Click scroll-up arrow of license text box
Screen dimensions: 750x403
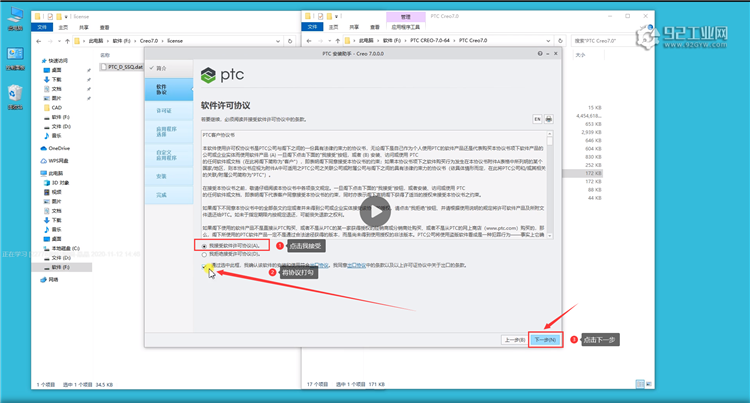tap(550, 134)
